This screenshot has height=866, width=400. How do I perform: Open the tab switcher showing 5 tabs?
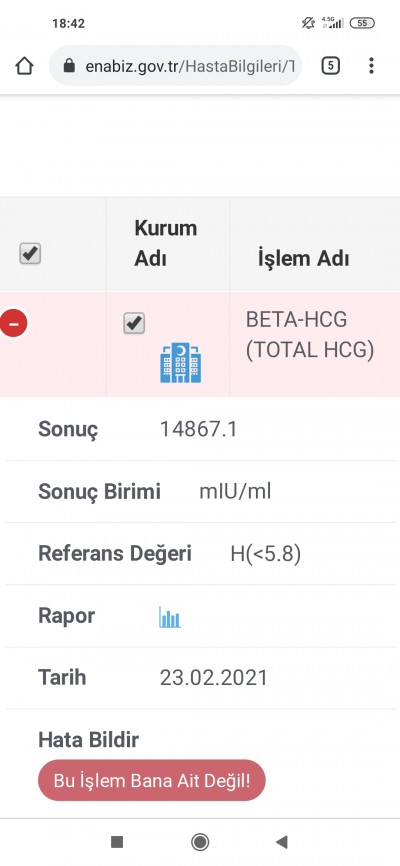click(x=330, y=66)
